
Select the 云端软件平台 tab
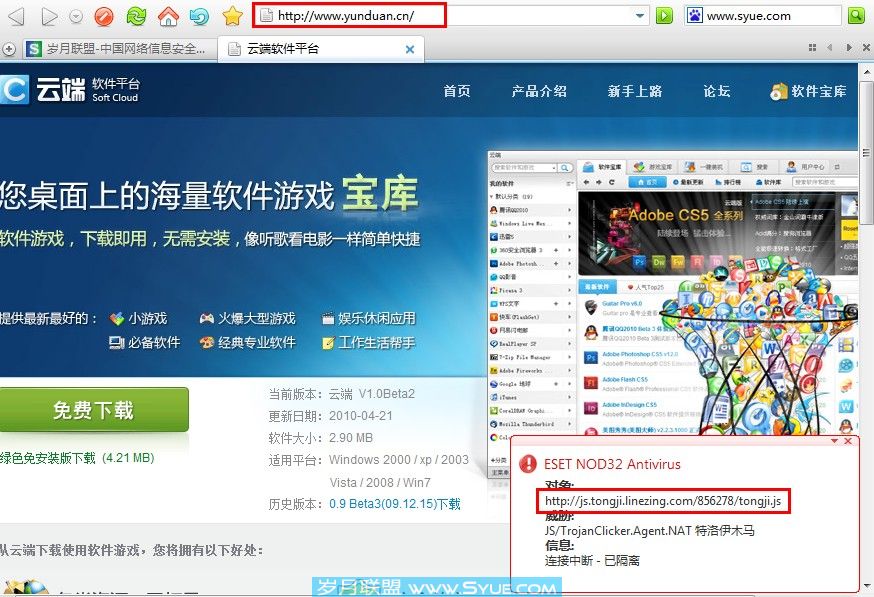tap(321, 49)
